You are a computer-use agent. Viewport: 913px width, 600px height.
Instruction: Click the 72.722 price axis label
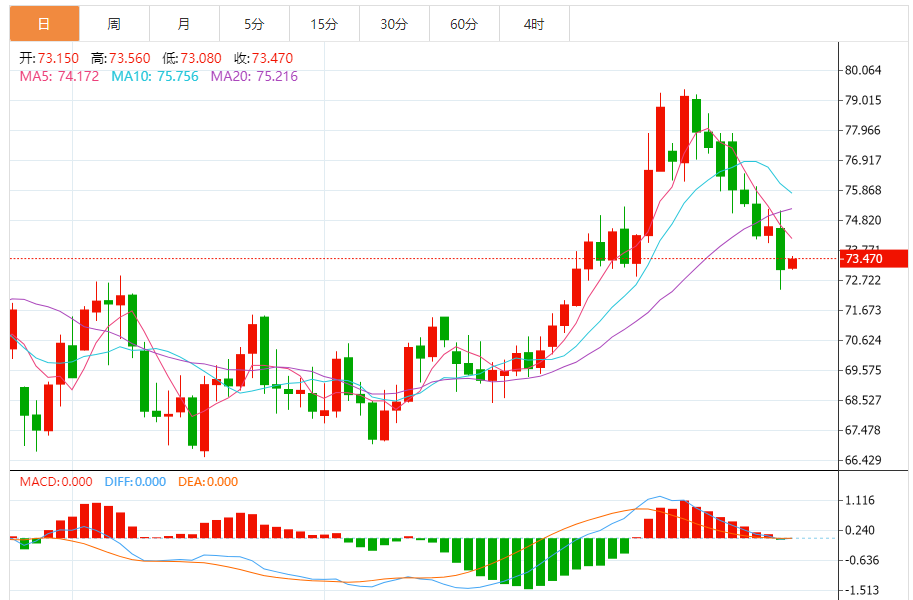pos(863,280)
